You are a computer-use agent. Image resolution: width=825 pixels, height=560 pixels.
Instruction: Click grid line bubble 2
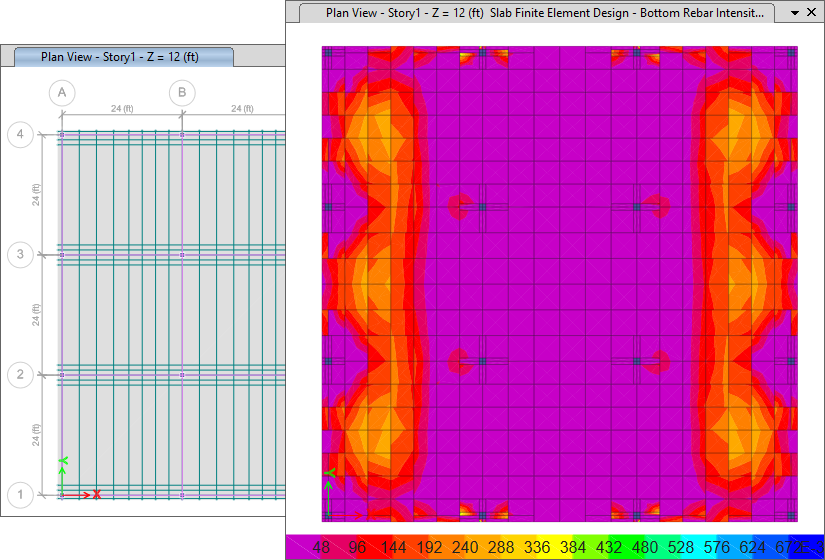tap(20, 375)
